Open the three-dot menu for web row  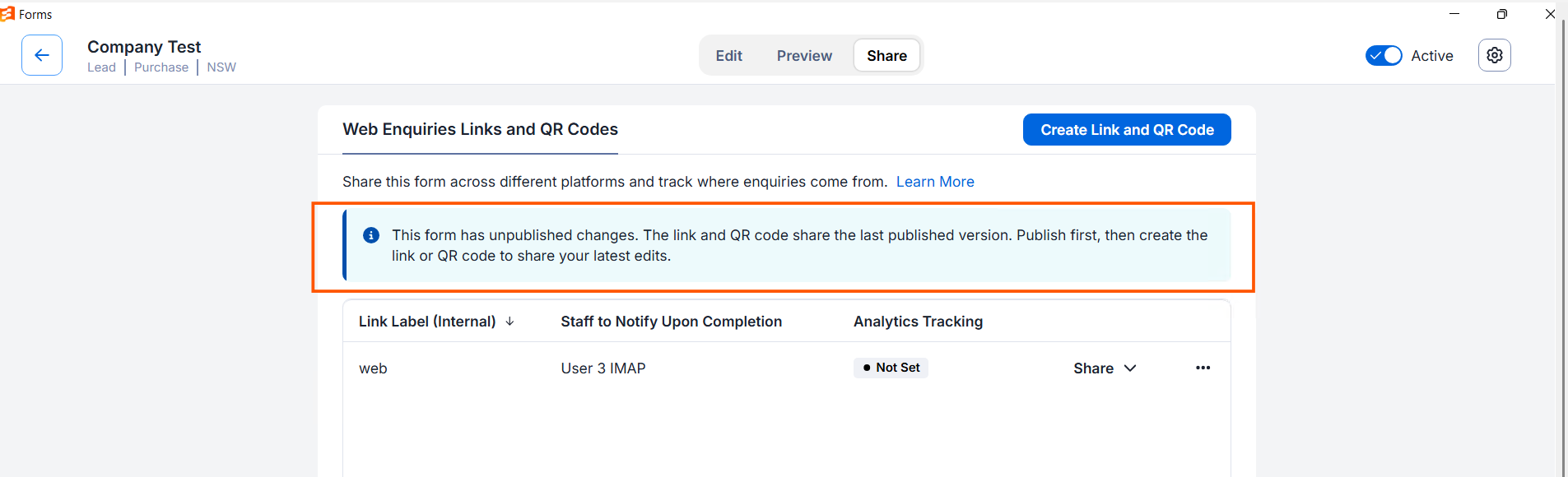tap(1203, 368)
